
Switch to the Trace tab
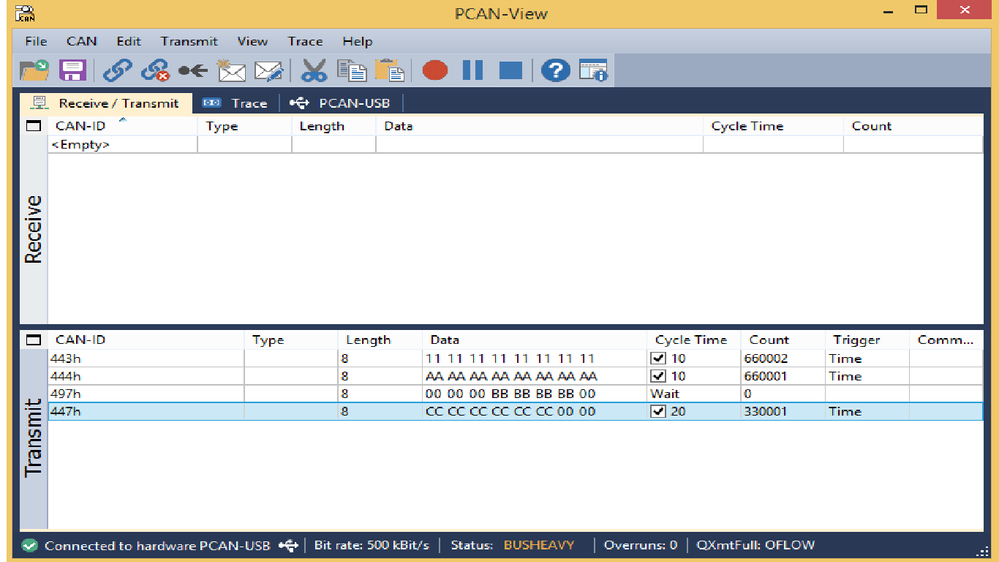(235, 103)
